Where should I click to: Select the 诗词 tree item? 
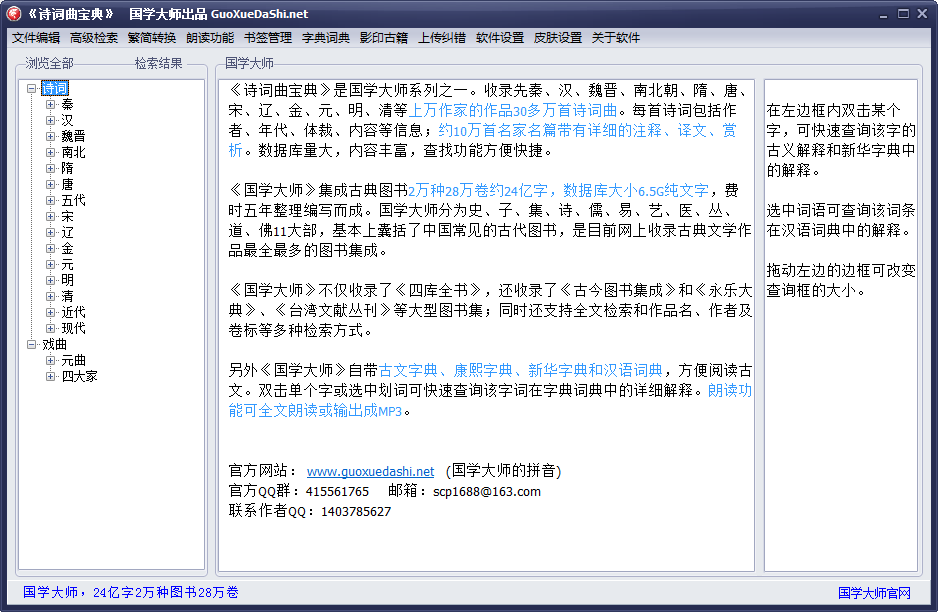point(55,89)
